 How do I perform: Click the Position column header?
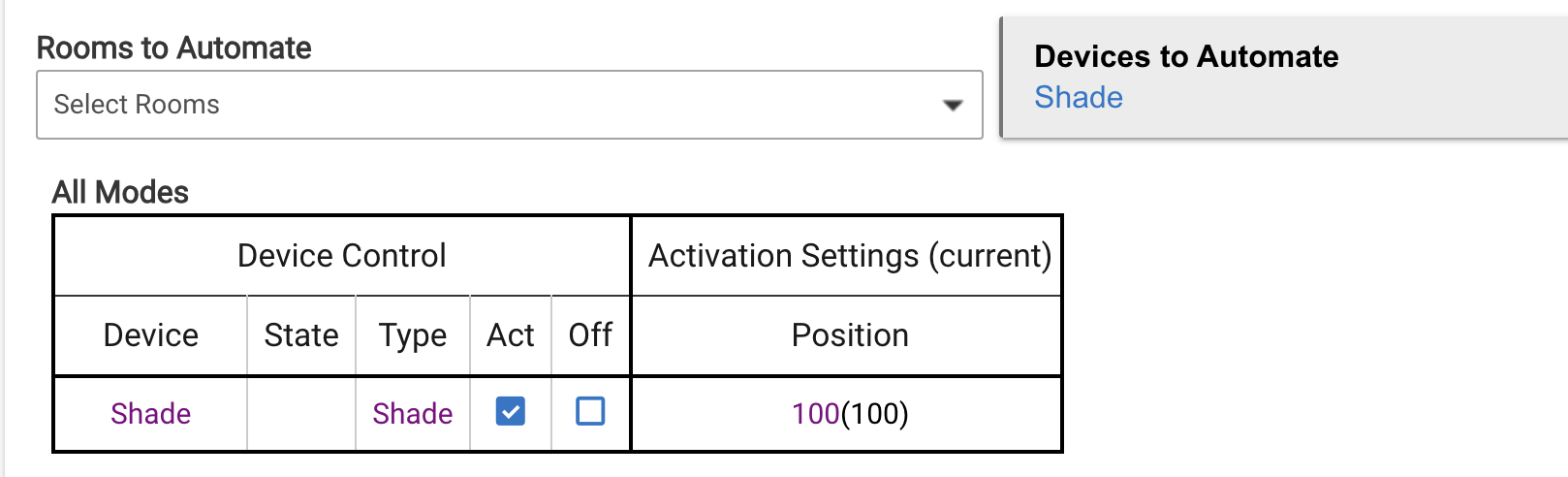coord(849,335)
